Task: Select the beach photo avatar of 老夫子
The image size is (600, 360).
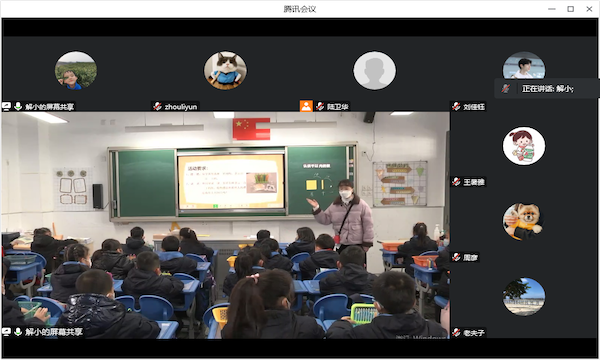Action: click(524, 297)
